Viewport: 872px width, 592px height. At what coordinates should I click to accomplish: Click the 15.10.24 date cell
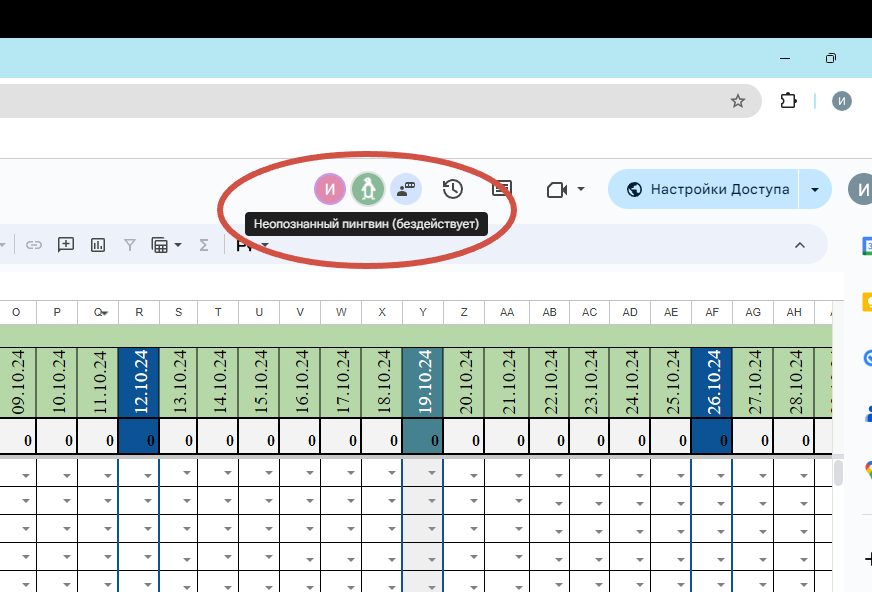[259, 382]
